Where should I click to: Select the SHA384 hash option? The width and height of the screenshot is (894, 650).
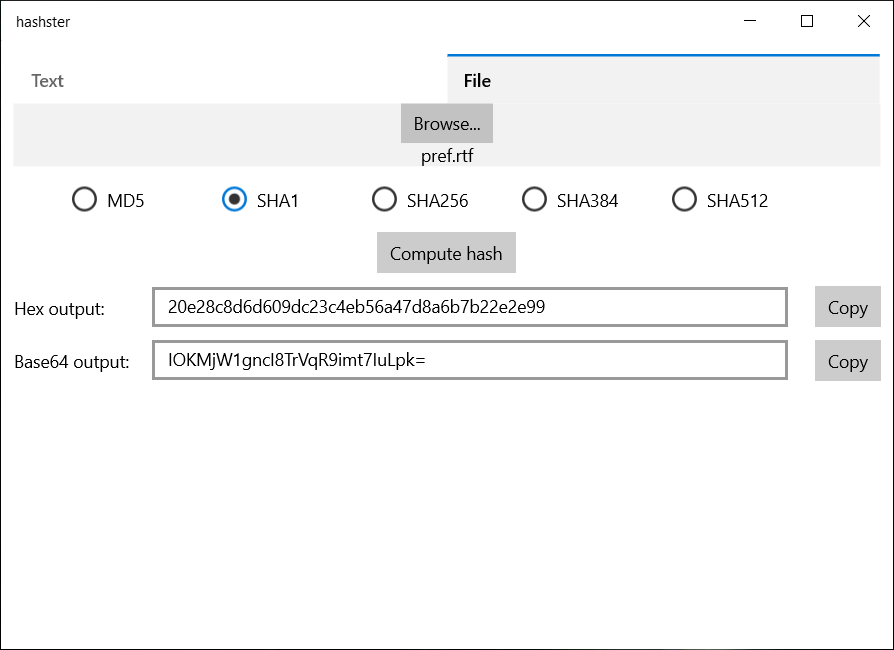[x=535, y=200]
